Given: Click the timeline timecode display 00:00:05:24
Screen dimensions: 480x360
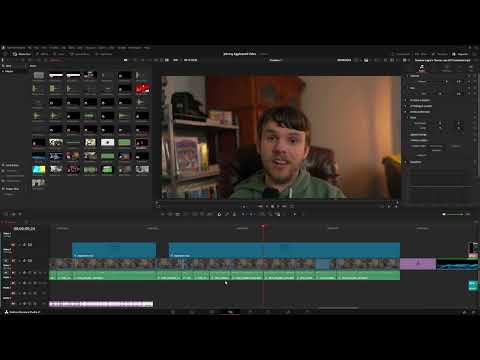Looking at the screenshot, I should click(x=24, y=229).
